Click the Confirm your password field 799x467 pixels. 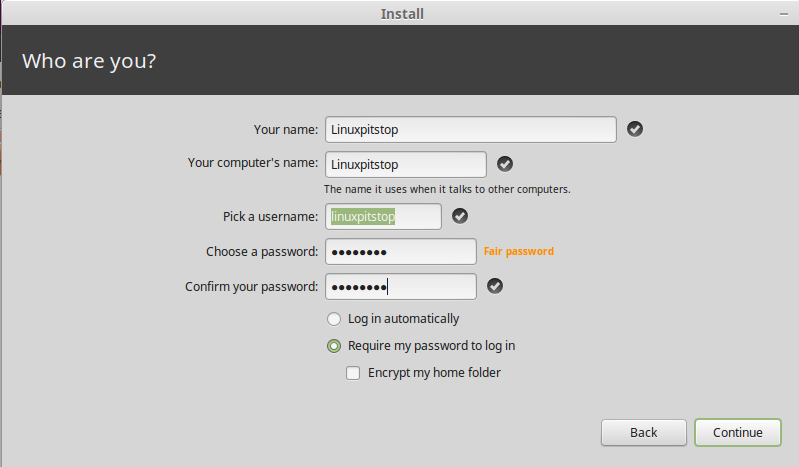click(x=401, y=287)
